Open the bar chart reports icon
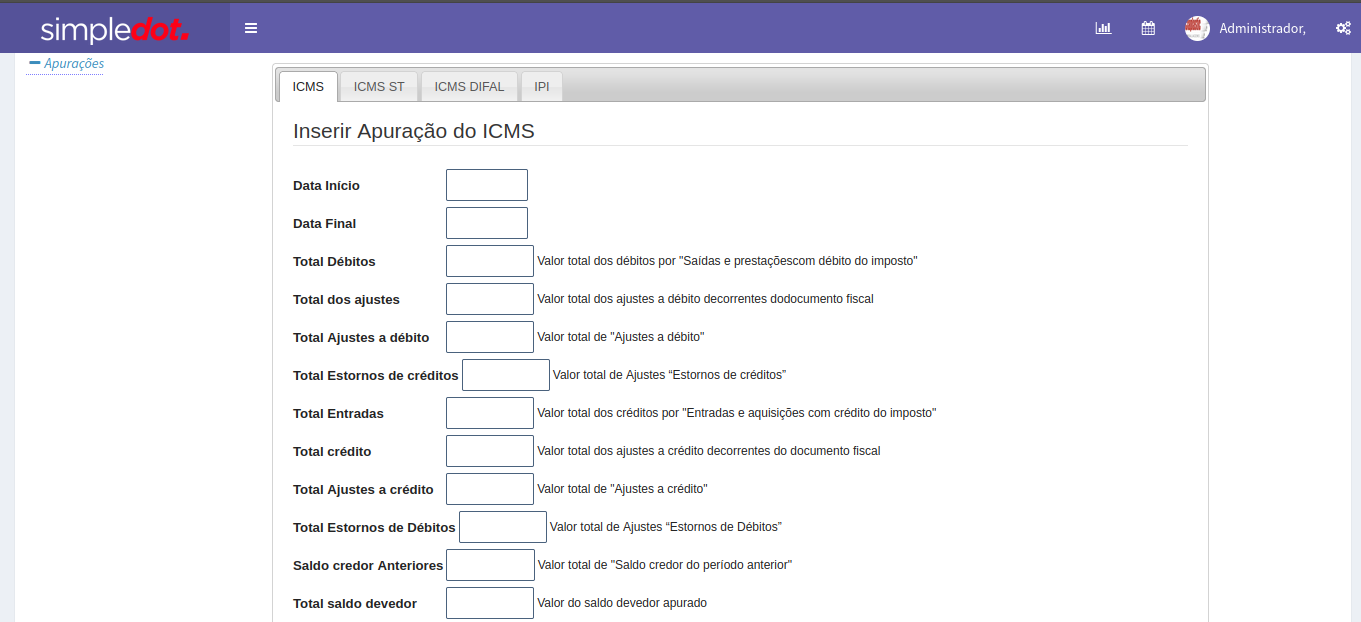Viewport: 1361px width, 622px height. [1103, 28]
